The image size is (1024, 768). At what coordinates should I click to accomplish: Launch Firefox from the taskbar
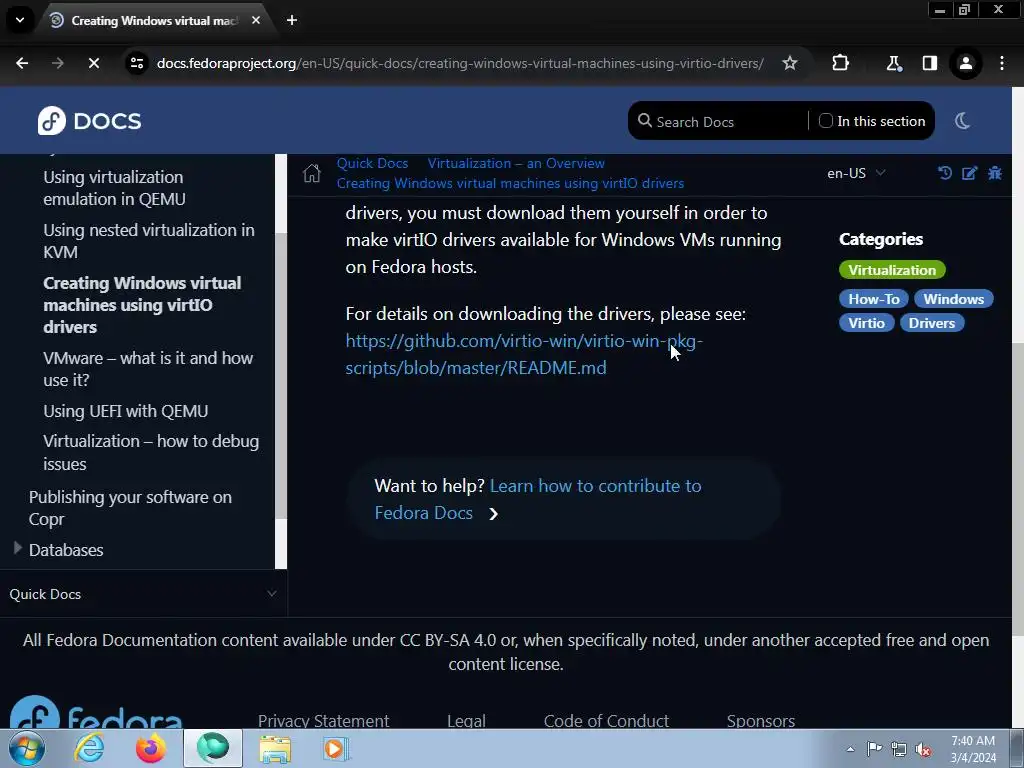pos(151,748)
